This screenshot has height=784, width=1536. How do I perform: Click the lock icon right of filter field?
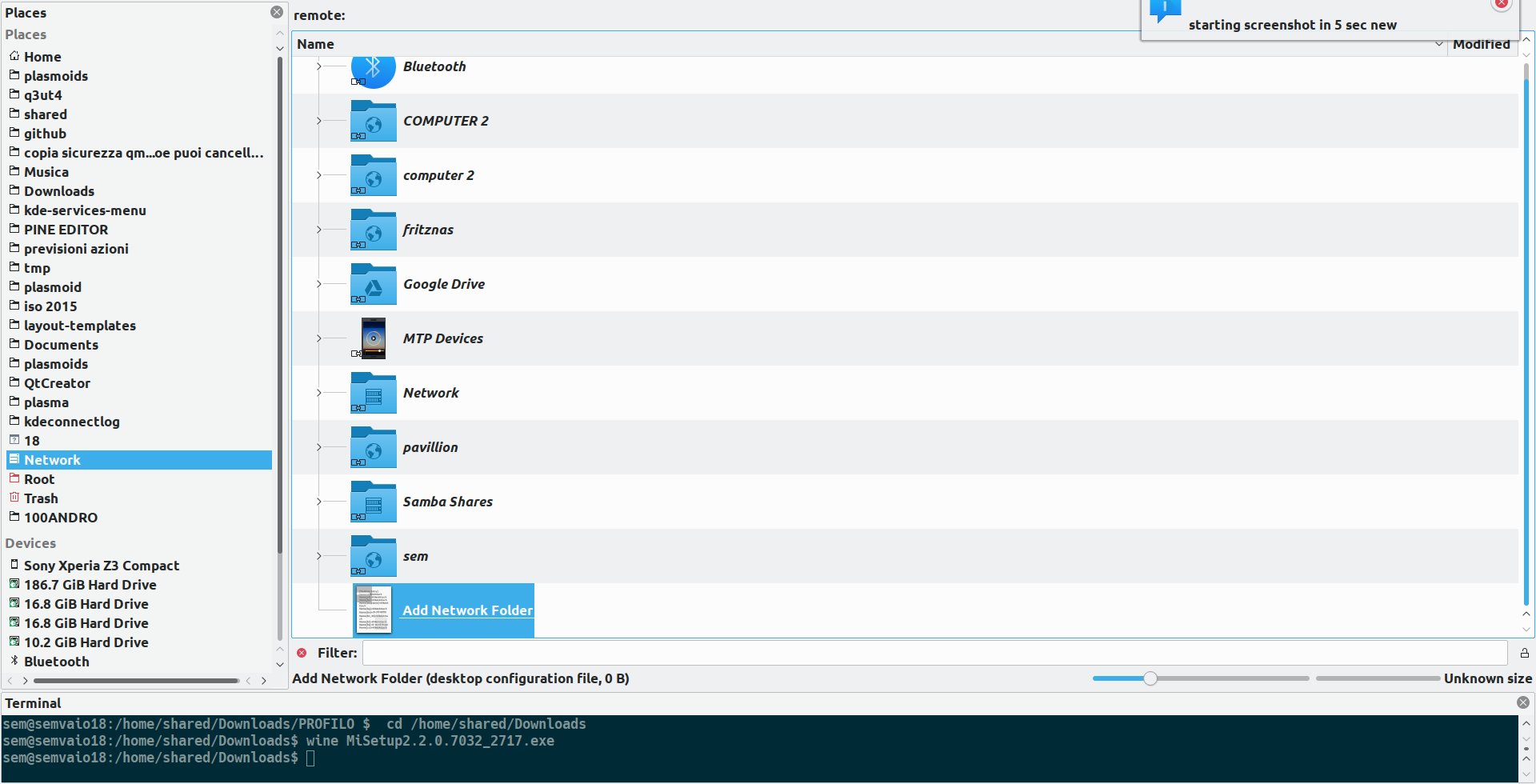tap(1524, 653)
